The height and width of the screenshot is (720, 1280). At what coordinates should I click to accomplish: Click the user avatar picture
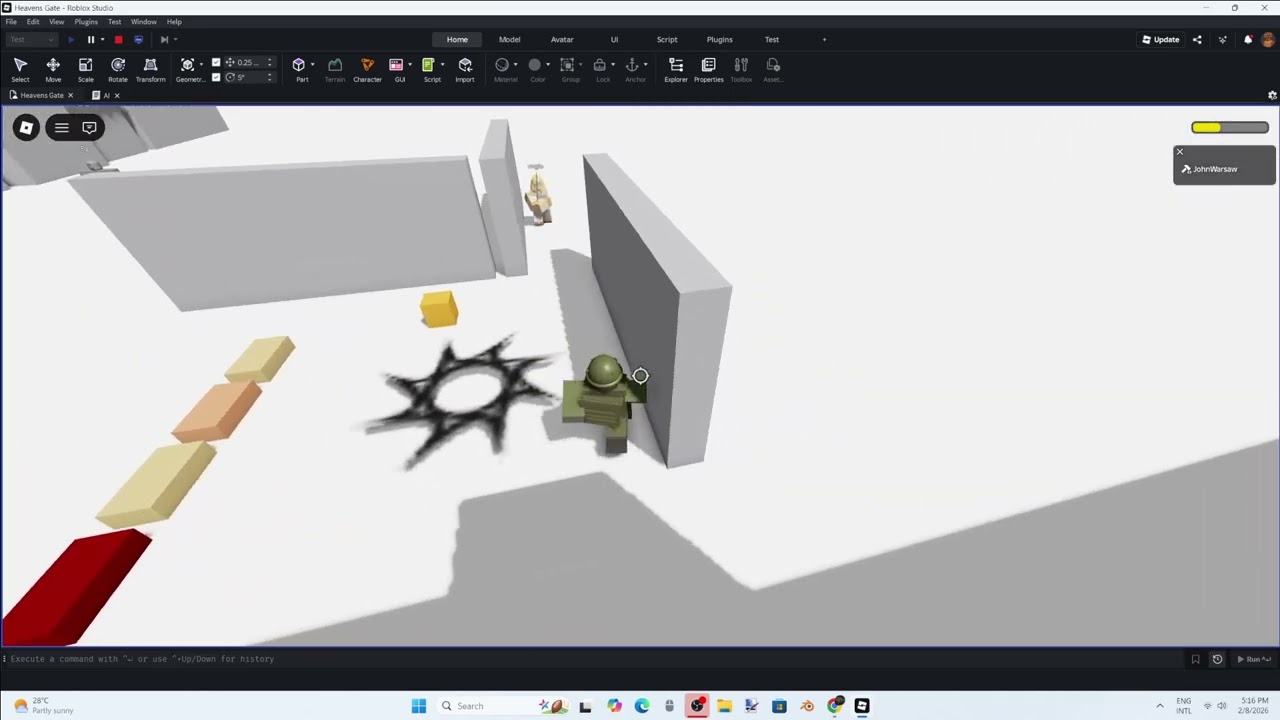pyautogui.click(x=1268, y=40)
